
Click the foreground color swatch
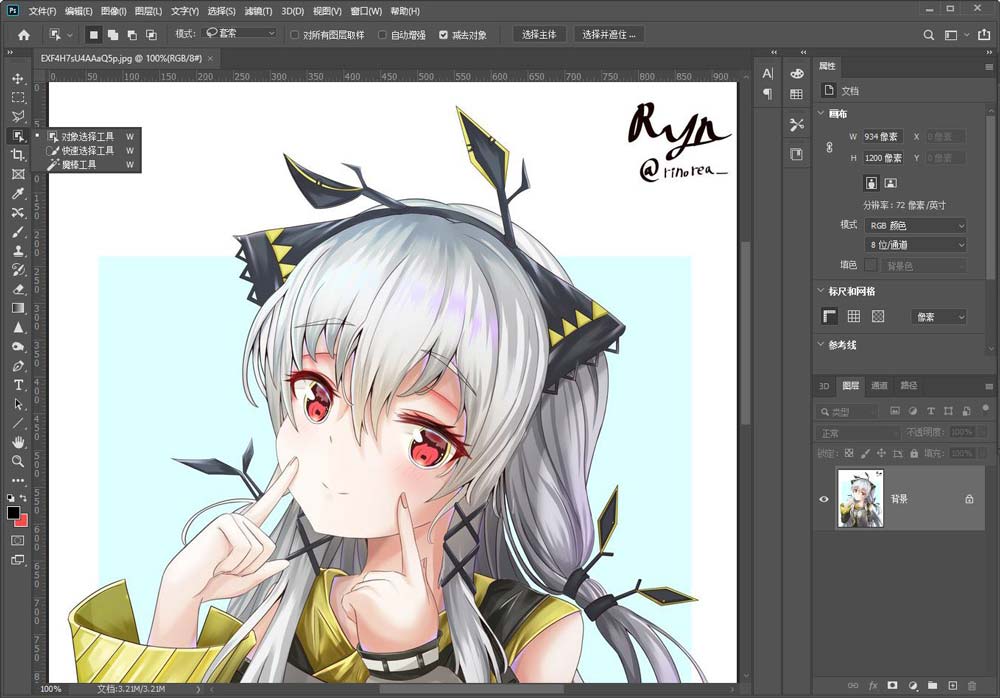point(13,512)
